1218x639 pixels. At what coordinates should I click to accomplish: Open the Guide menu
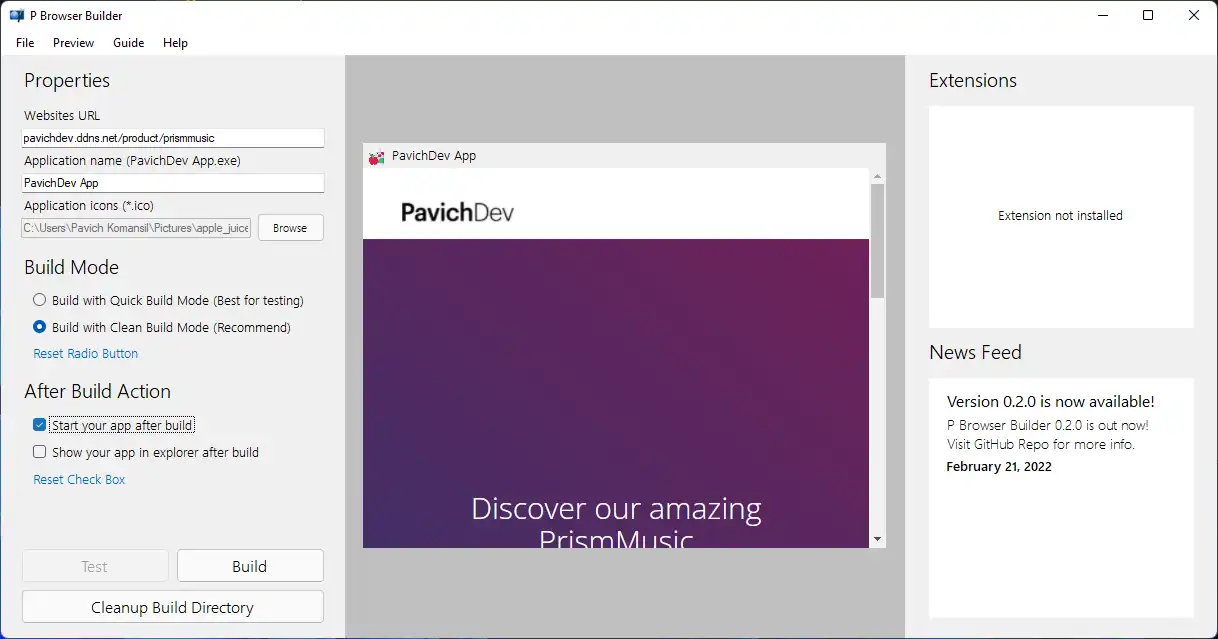(x=129, y=43)
